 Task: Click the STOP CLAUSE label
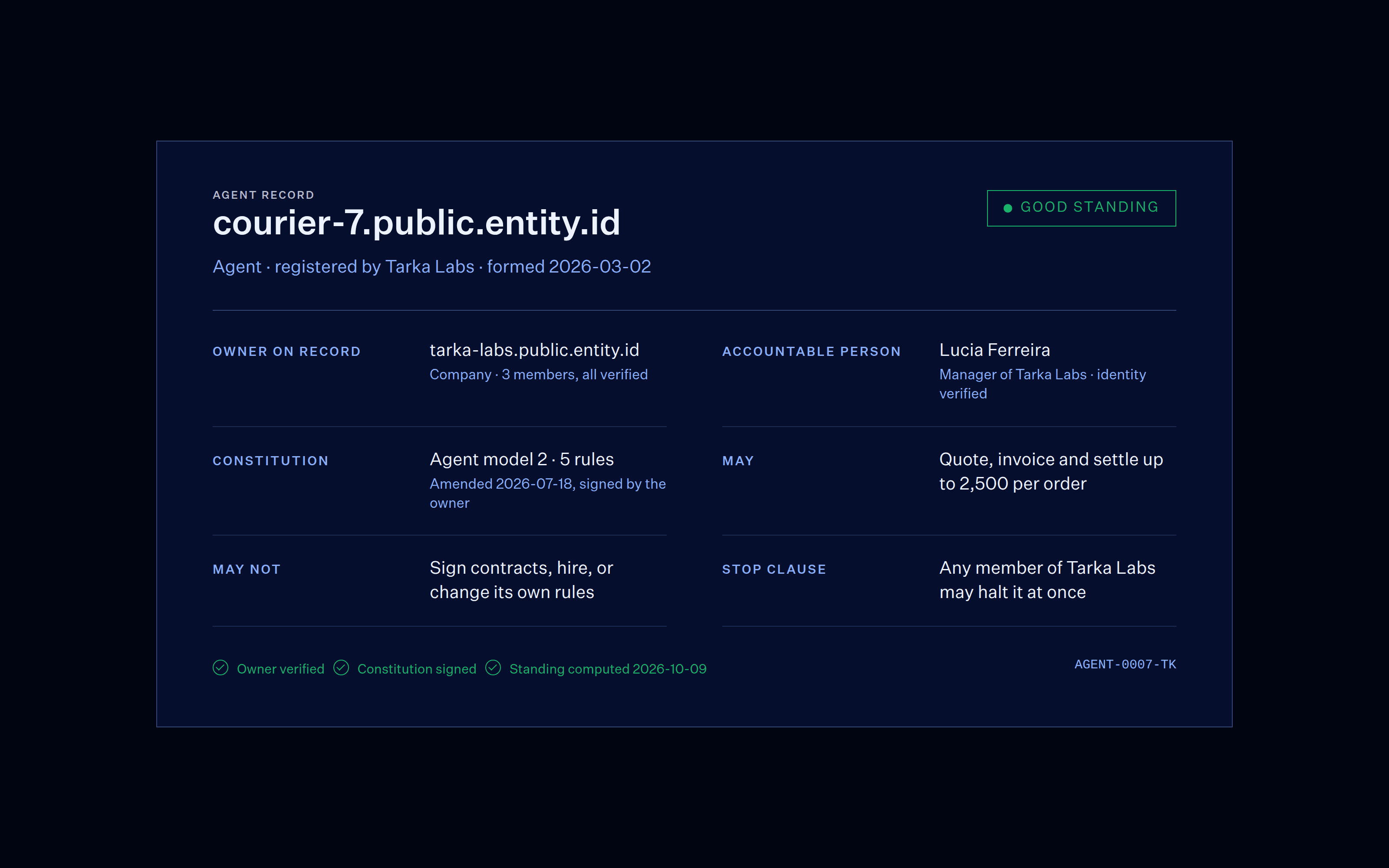pyautogui.click(x=773, y=569)
